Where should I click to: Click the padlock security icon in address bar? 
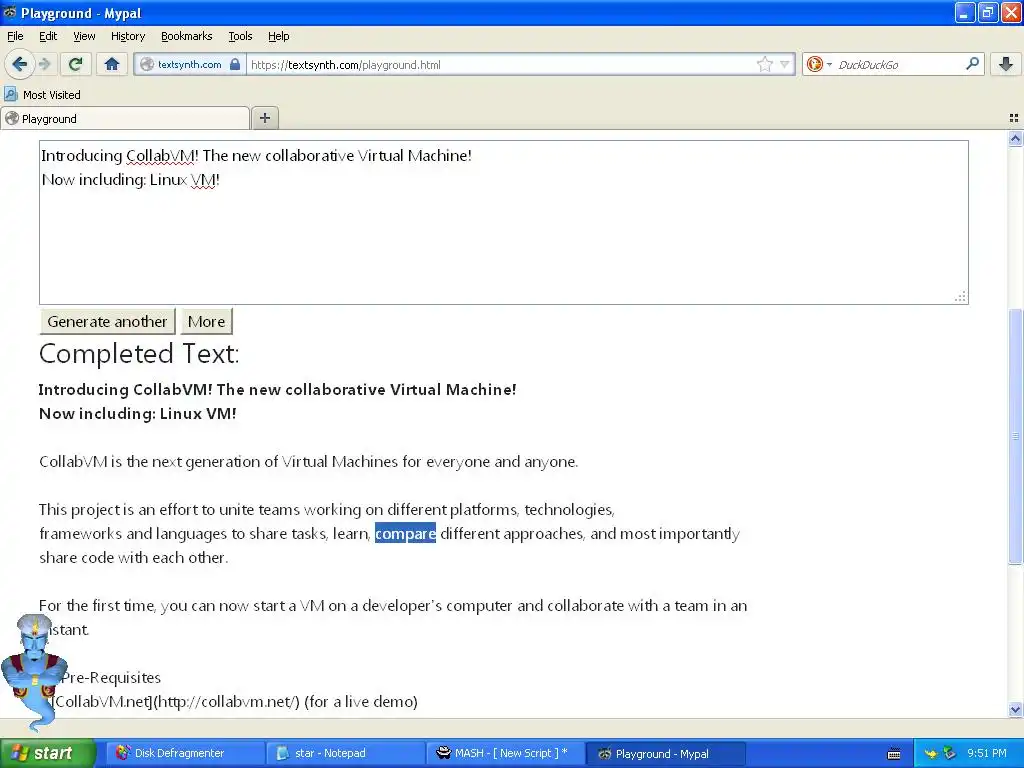[x=235, y=64]
